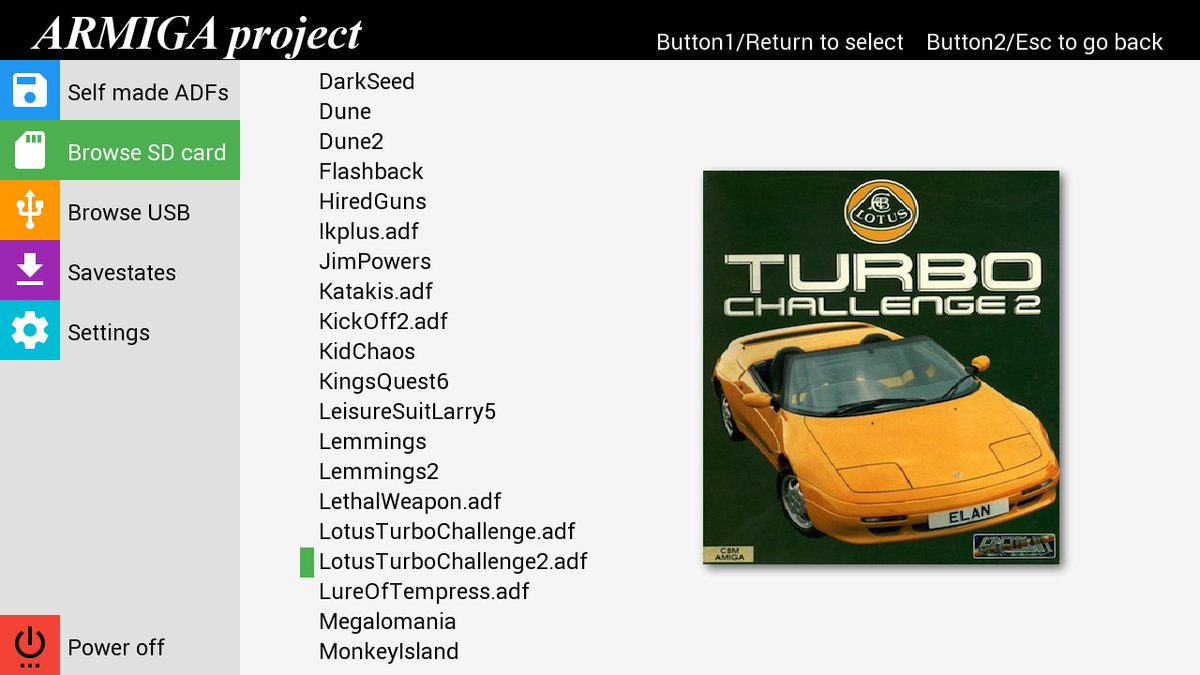Select DarkSeed in the game list
Viewport: 1200px width, 675px height.
coord(367,81)
